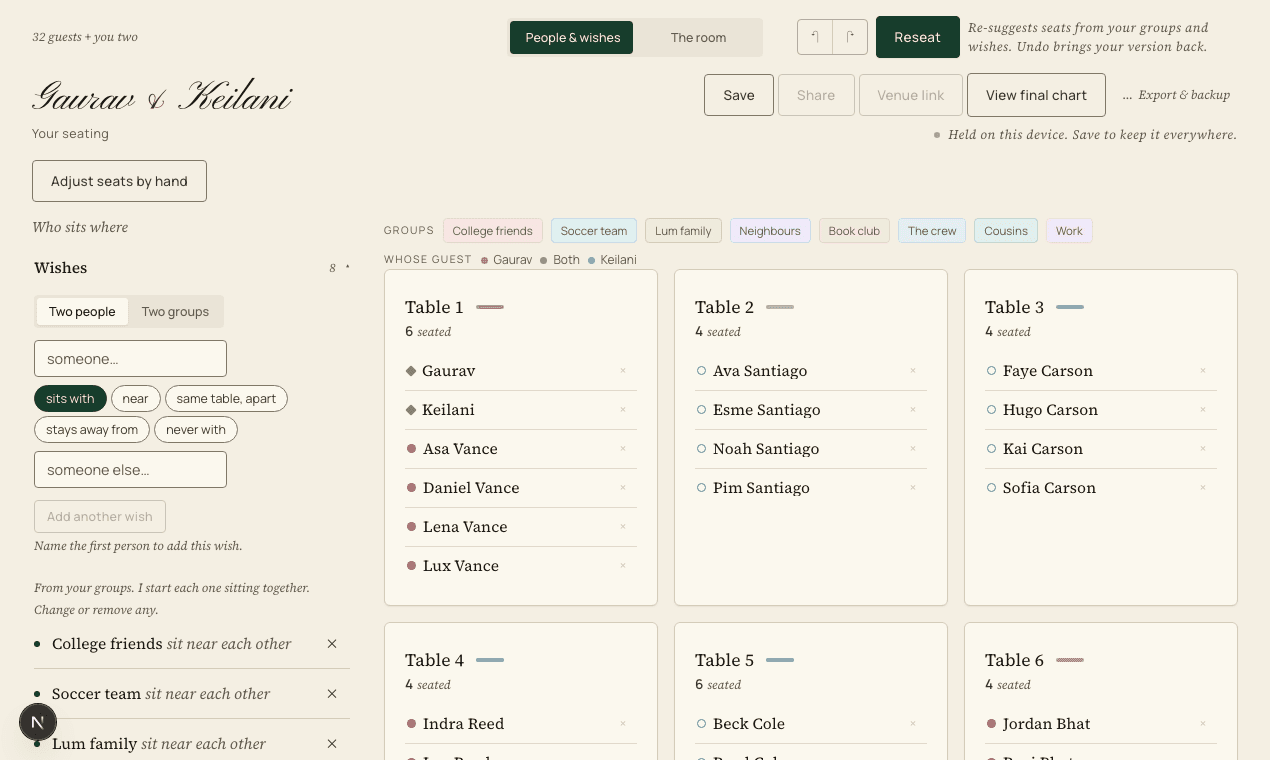Remove Faye Carson from Table 3
Viewport: 1270px width, 760px height.
(x=1203, y=371)
